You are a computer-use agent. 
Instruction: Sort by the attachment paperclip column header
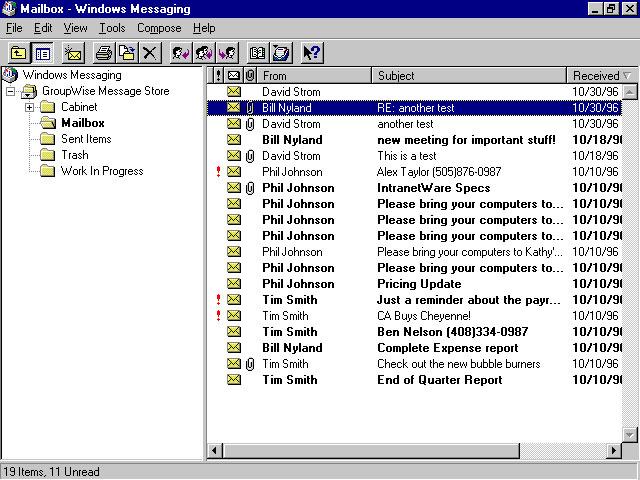pos(250,76)
